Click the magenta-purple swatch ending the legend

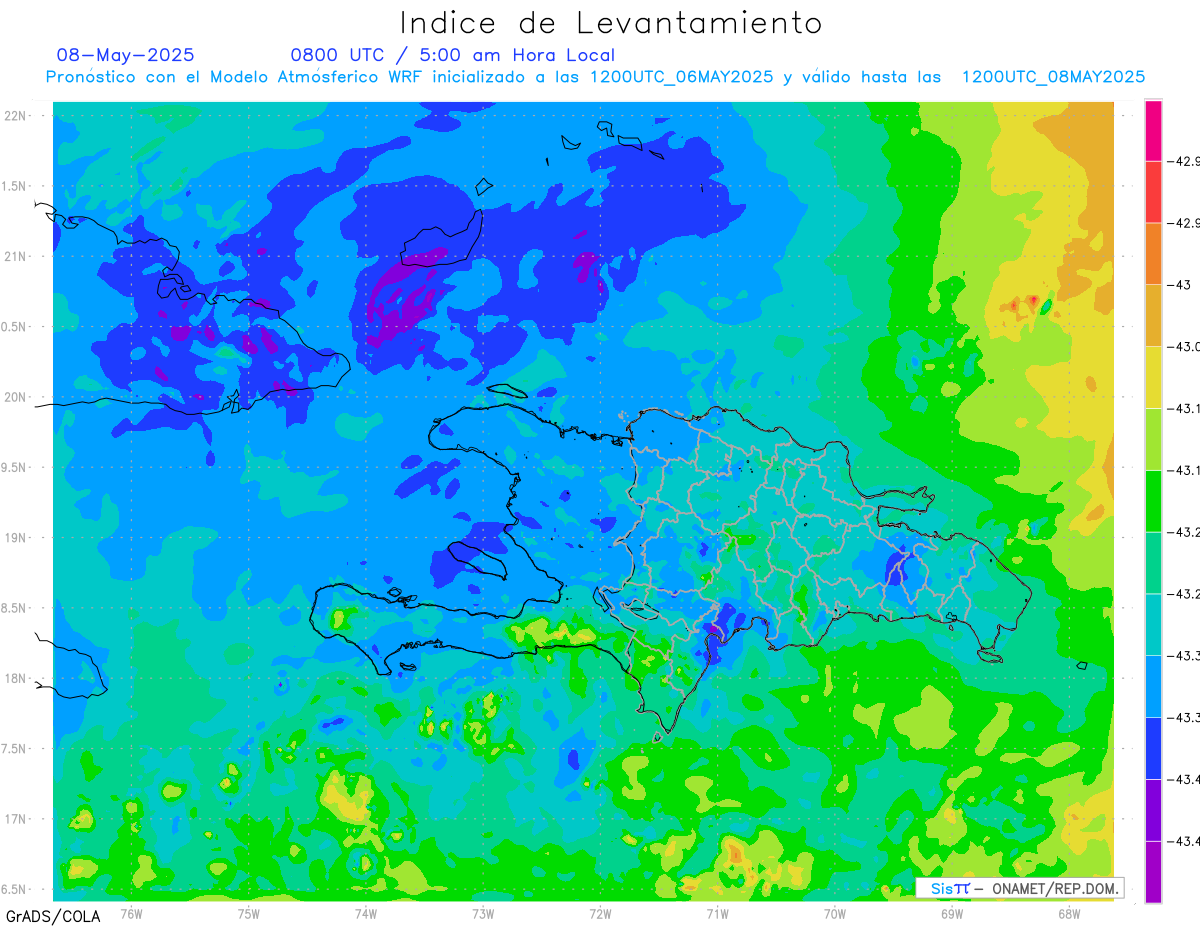1153,871
